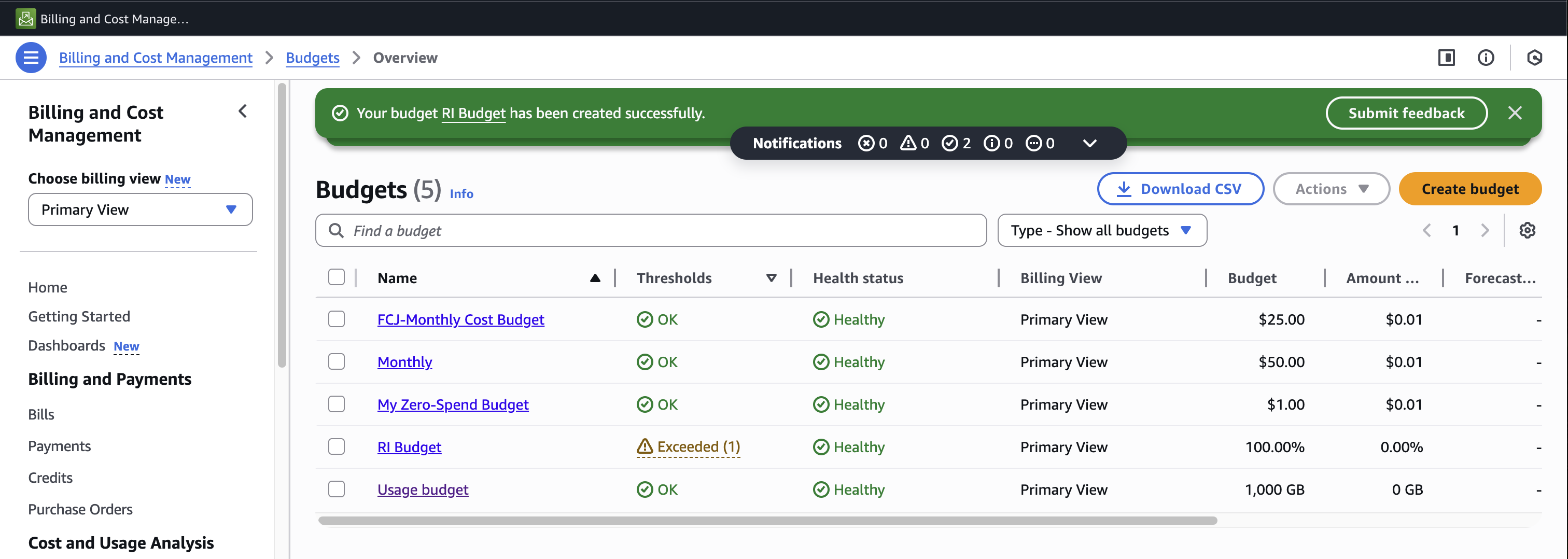Open the info help panel icon

pos(1485,58)
